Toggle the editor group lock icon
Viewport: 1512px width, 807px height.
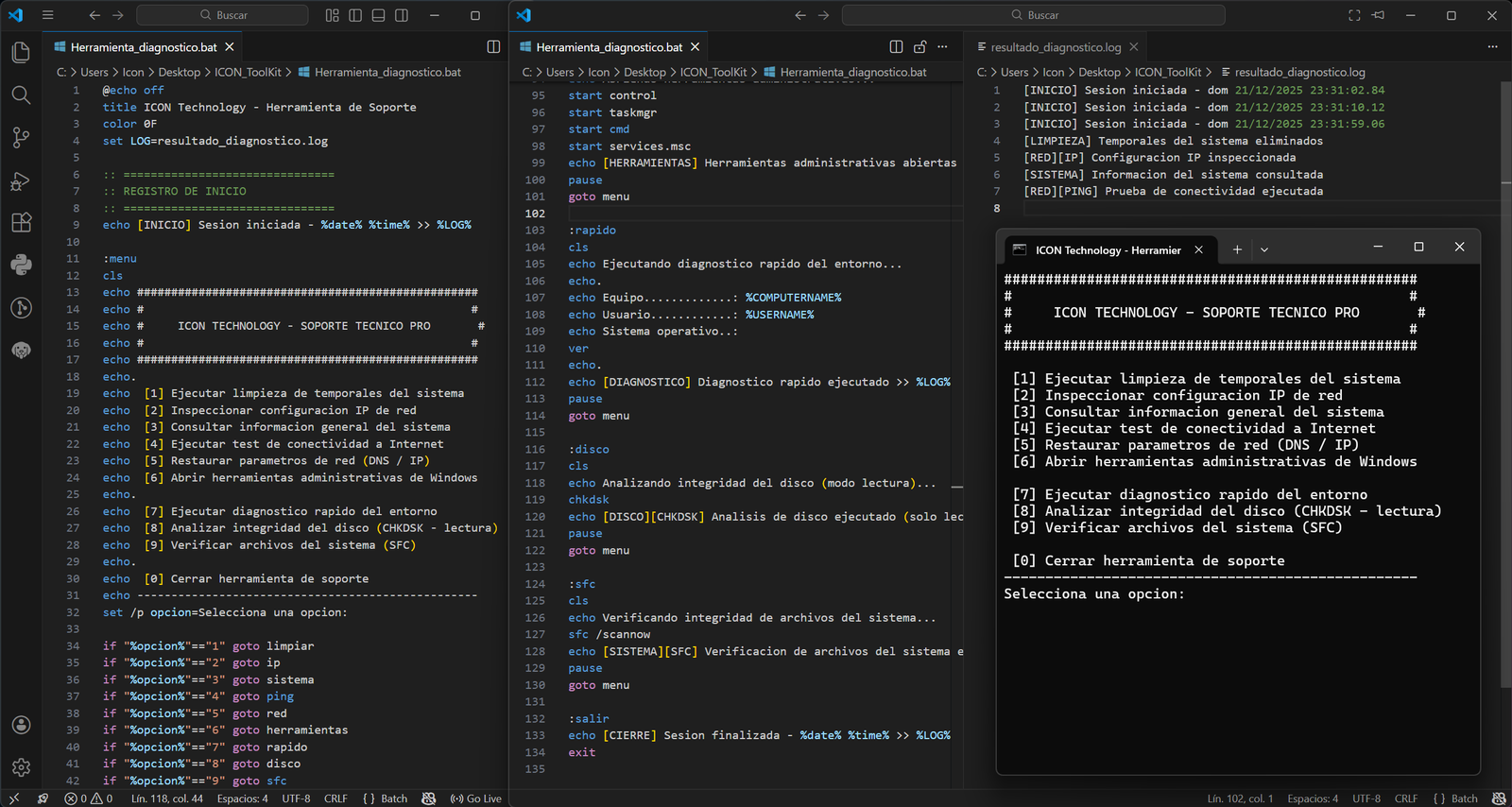click(919, 47)
